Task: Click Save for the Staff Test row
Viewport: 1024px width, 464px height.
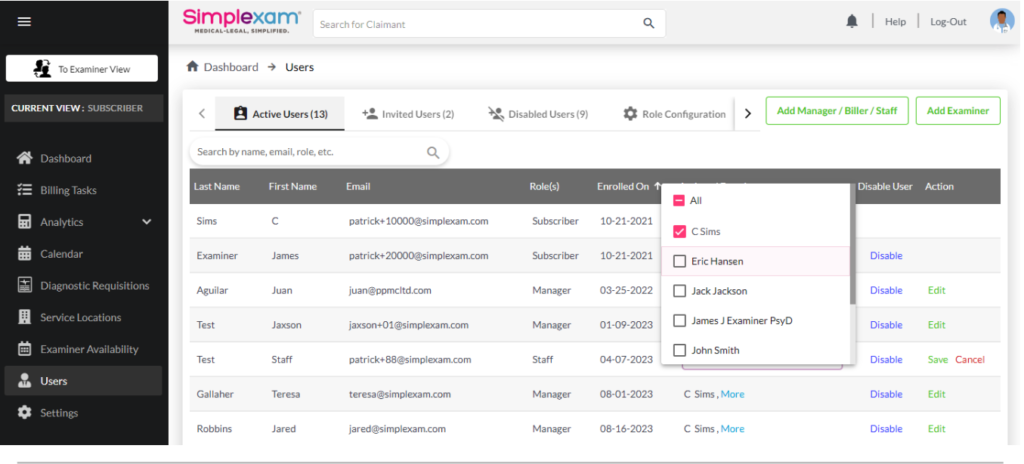Action: 937,360
